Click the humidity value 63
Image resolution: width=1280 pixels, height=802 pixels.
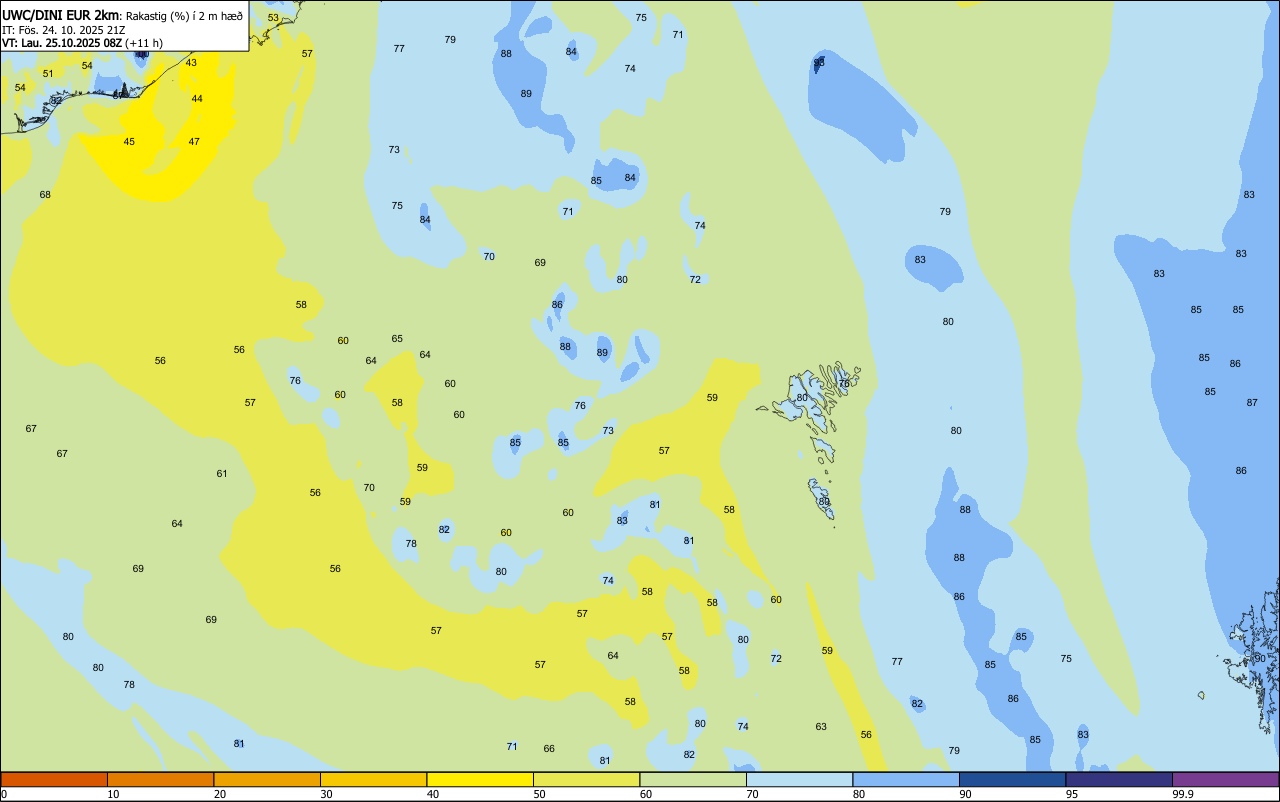821,727
